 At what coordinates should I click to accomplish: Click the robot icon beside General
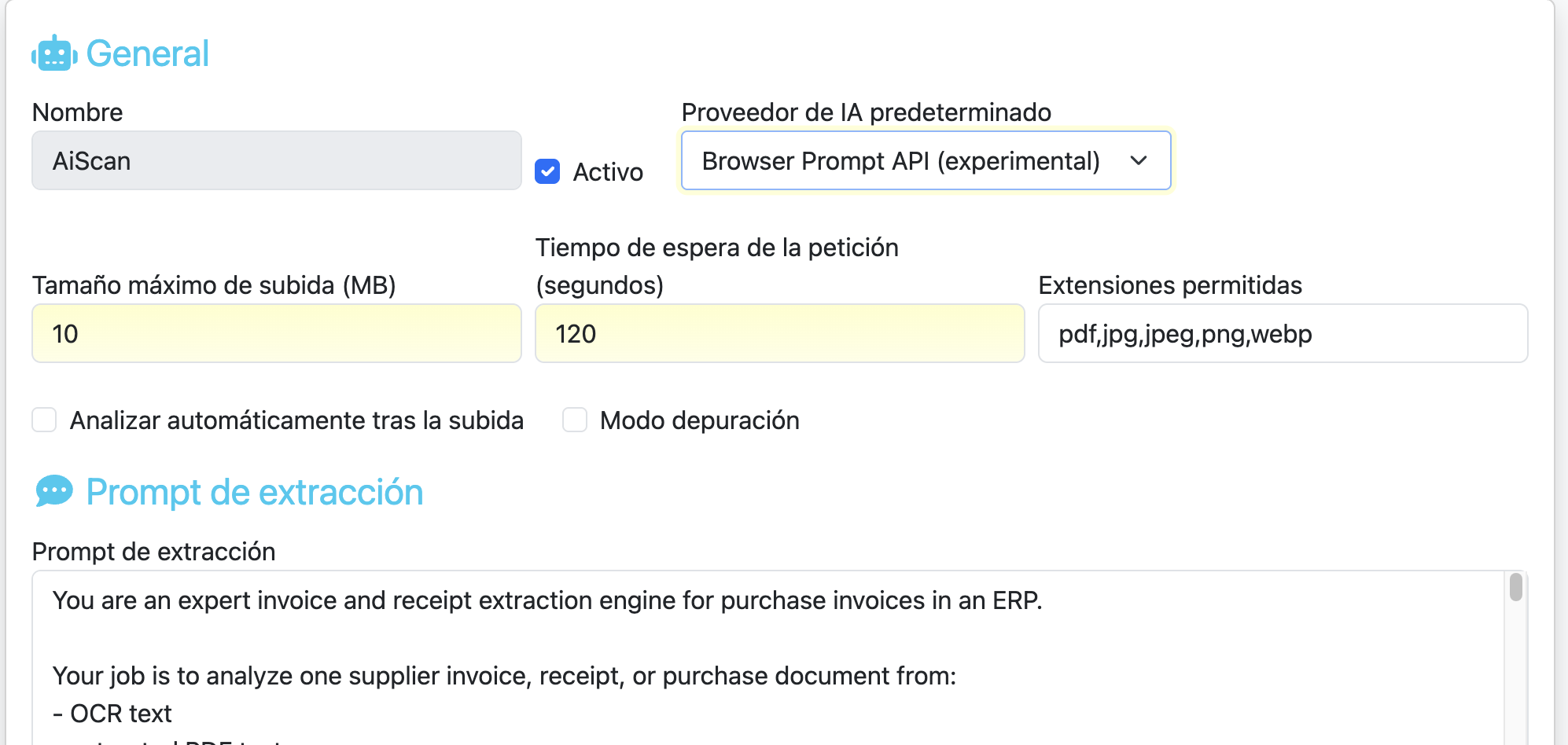click(x=54, y=53)
